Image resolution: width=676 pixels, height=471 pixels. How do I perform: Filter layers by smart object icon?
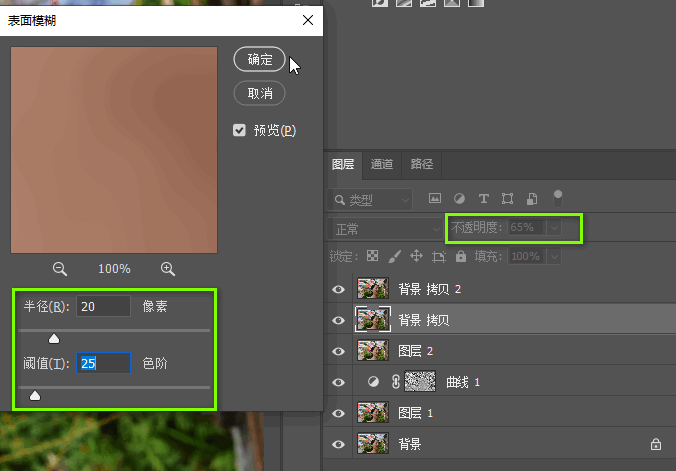pos(532,198)
